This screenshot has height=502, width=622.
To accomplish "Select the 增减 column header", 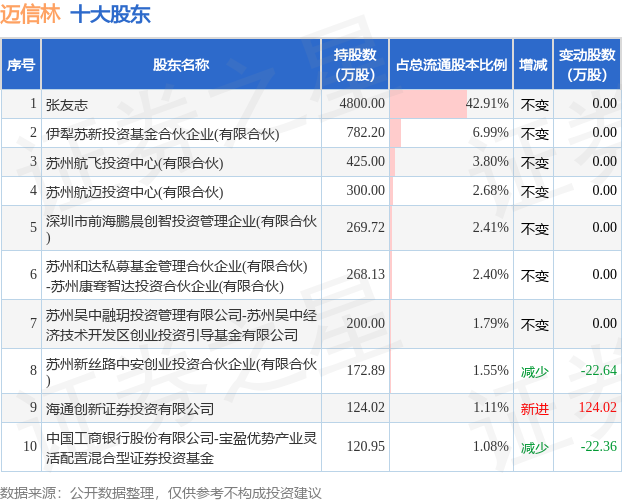I will pos(533,64).
